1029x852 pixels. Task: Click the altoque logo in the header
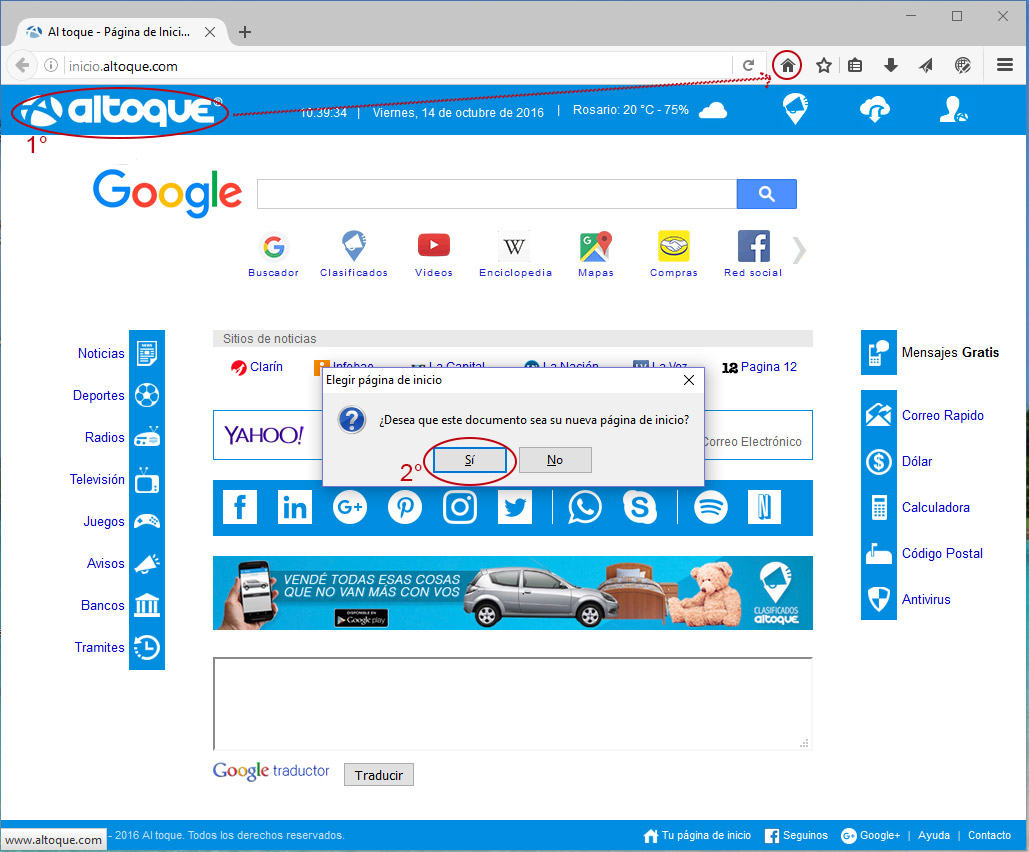120,111
